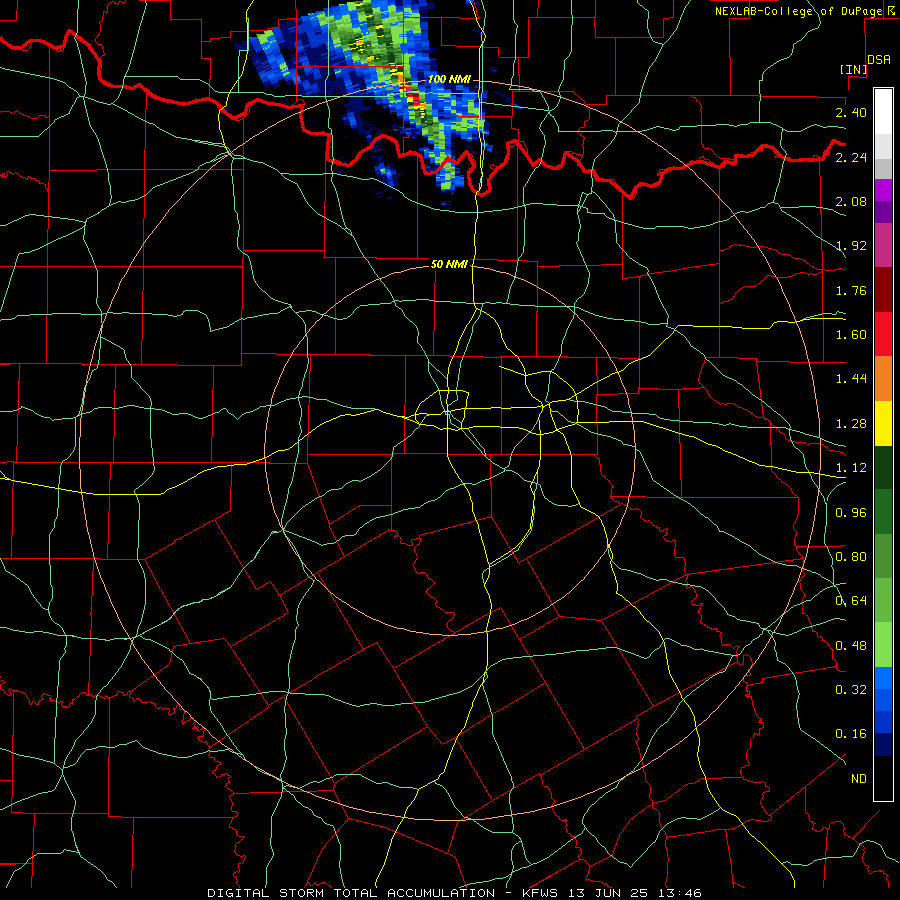
Task: Click the magenta swatch above the 2.08 label
Action: pos(883,190)
